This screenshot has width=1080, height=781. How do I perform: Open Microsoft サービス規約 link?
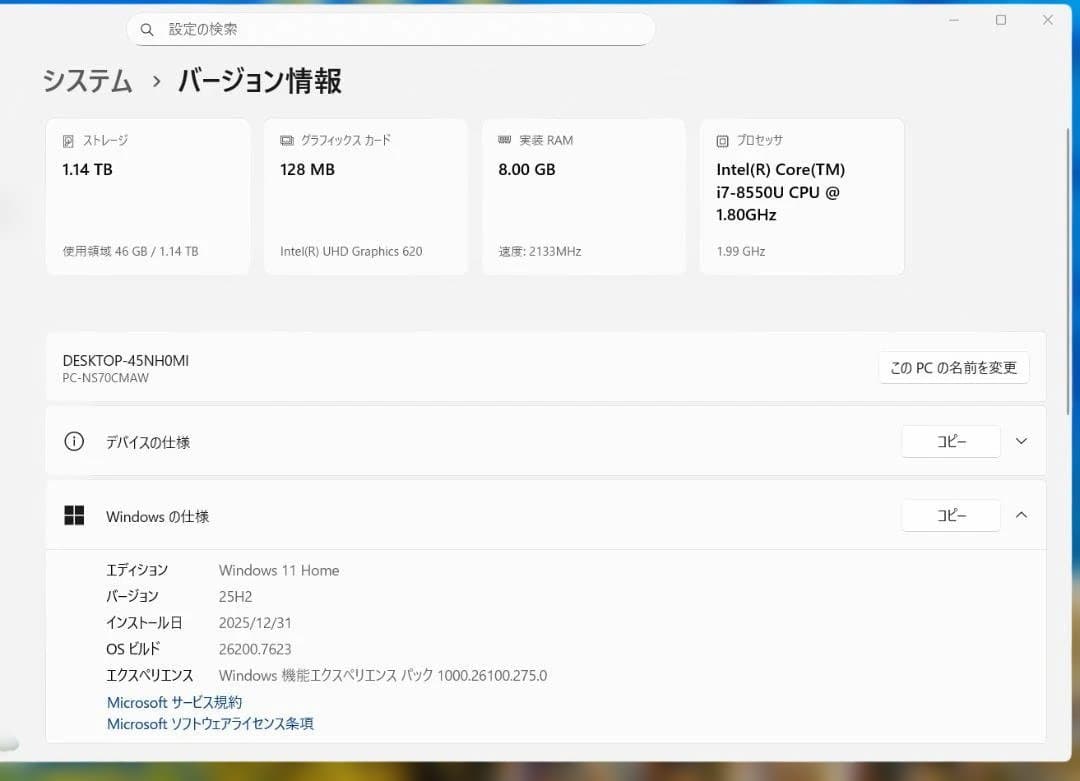(173, 702)
